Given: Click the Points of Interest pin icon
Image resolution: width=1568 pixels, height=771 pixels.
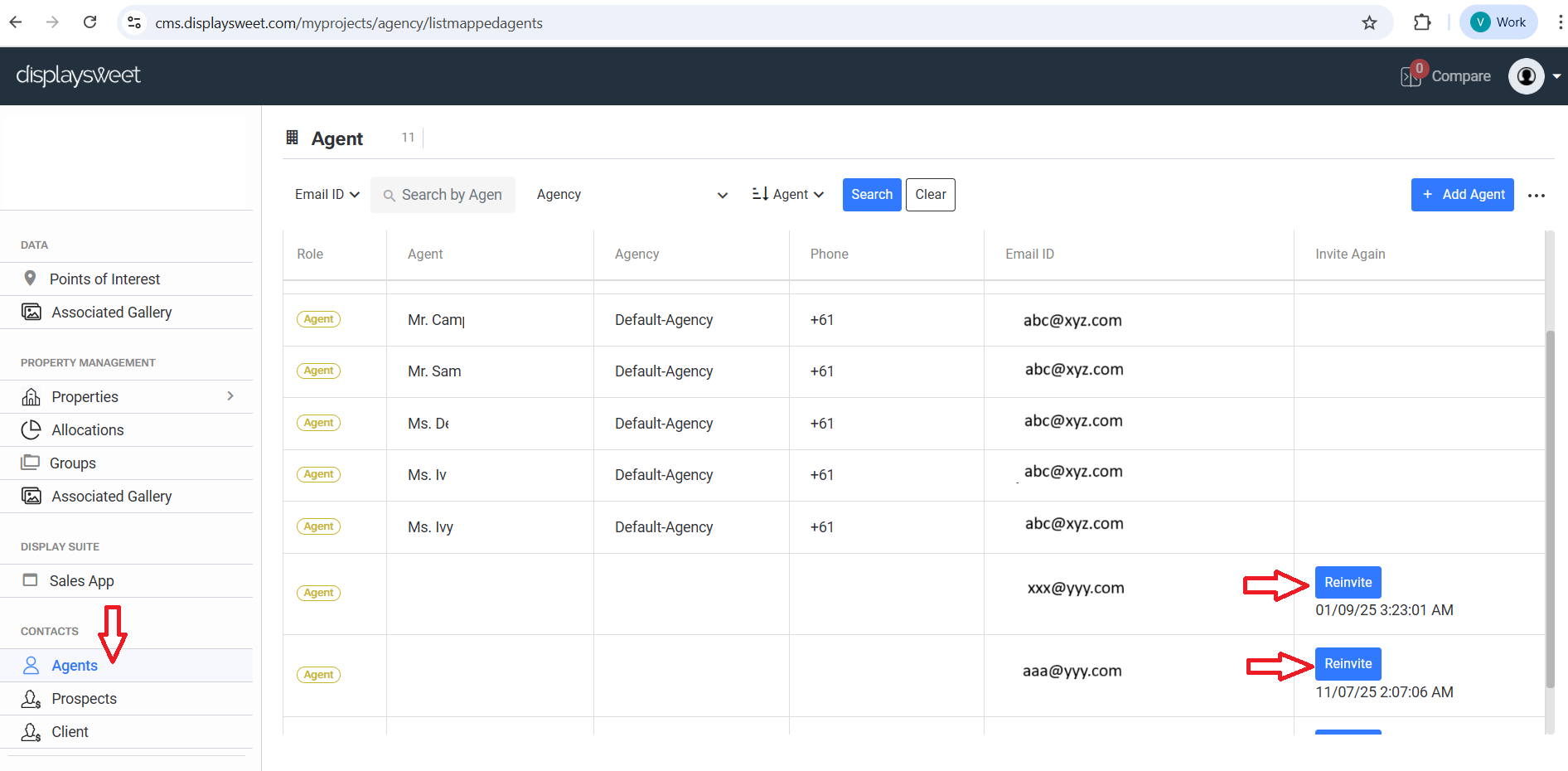Looking at the screenshot, I should pyautogui.click(x=30, y=279).
